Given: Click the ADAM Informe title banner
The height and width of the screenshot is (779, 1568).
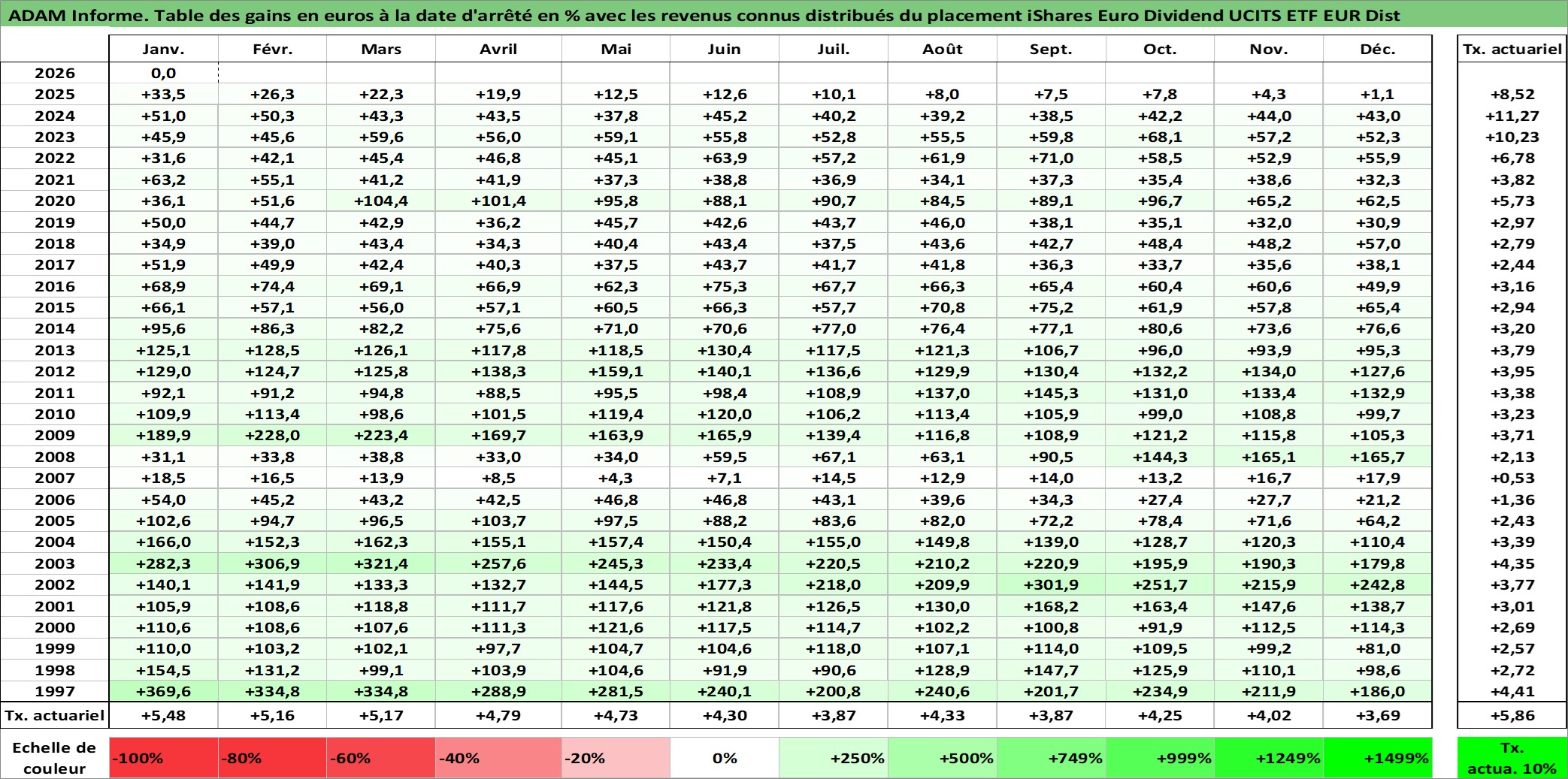Looking at the screenshot, I should [784, 14].
